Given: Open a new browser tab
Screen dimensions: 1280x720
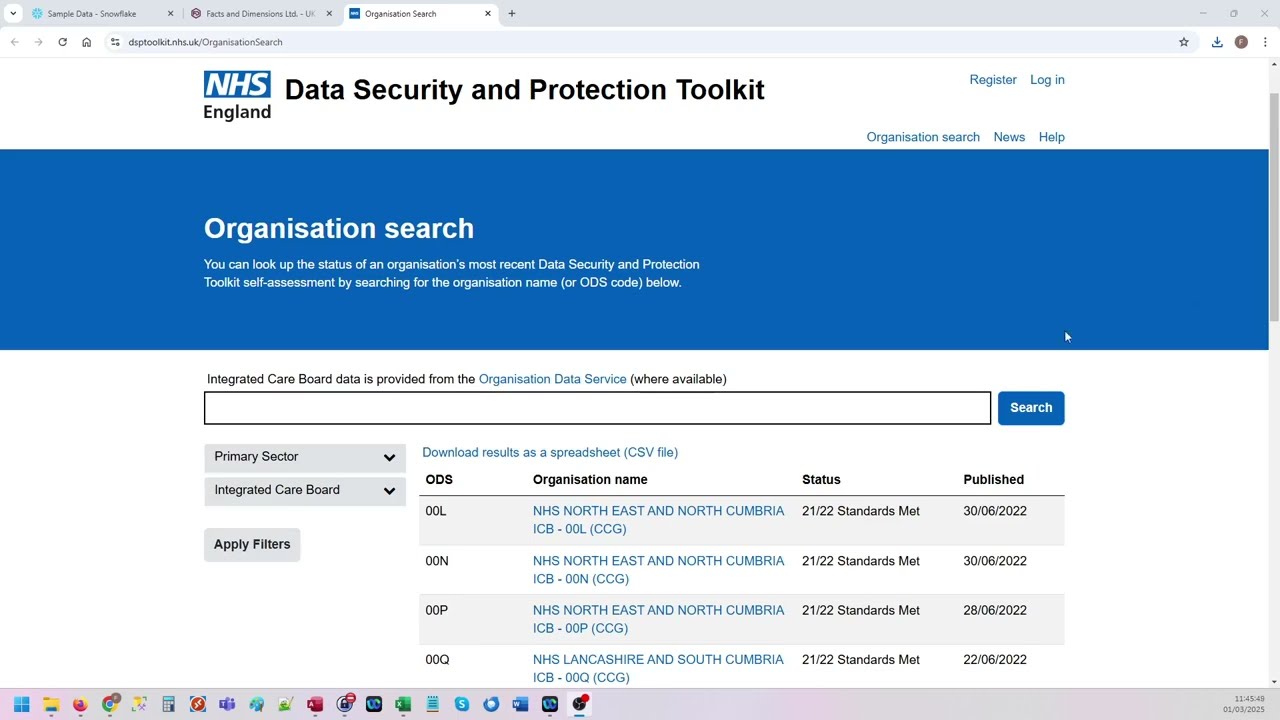Looking at the screenshot, I should tap(512, 14).
